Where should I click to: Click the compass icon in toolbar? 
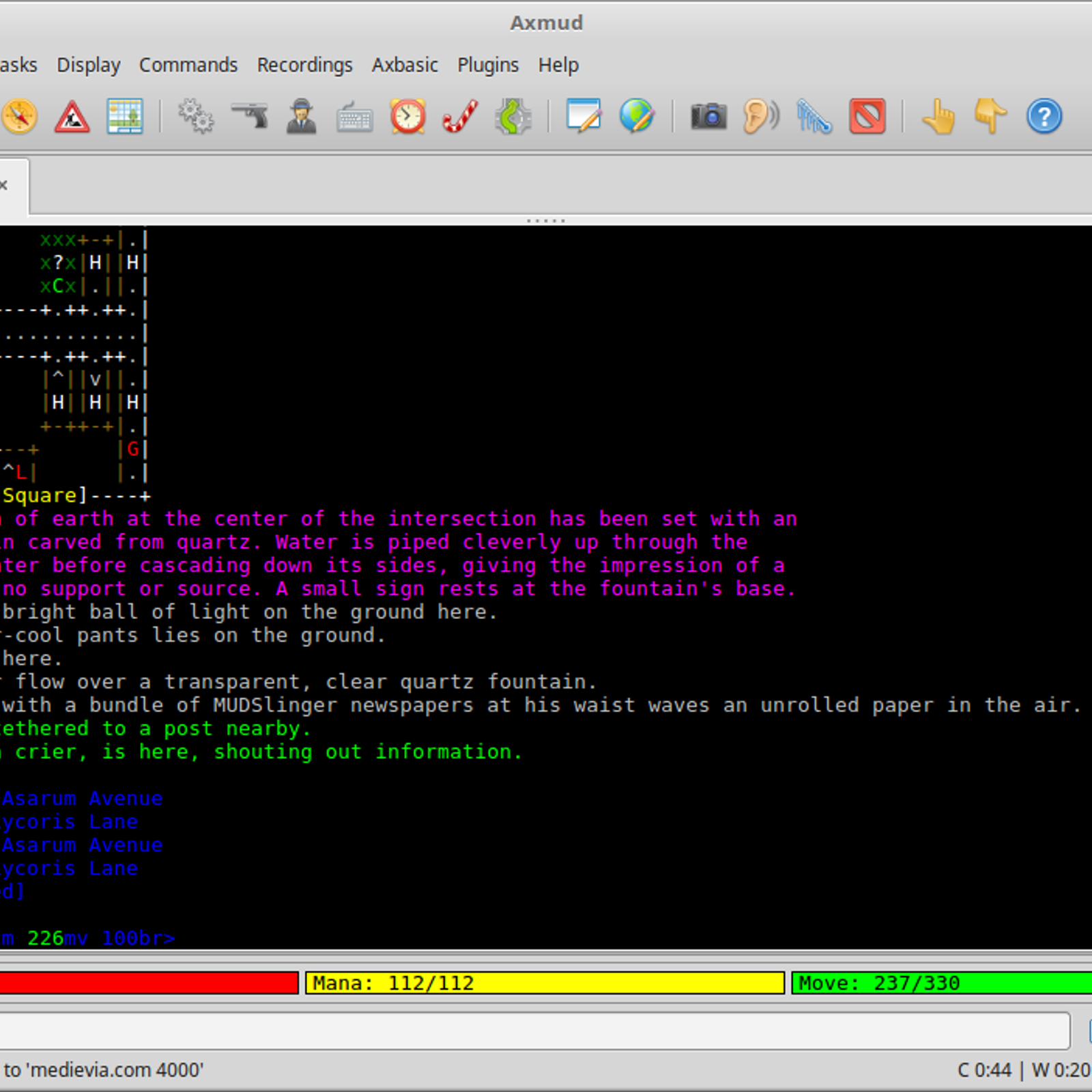(18, 117)
